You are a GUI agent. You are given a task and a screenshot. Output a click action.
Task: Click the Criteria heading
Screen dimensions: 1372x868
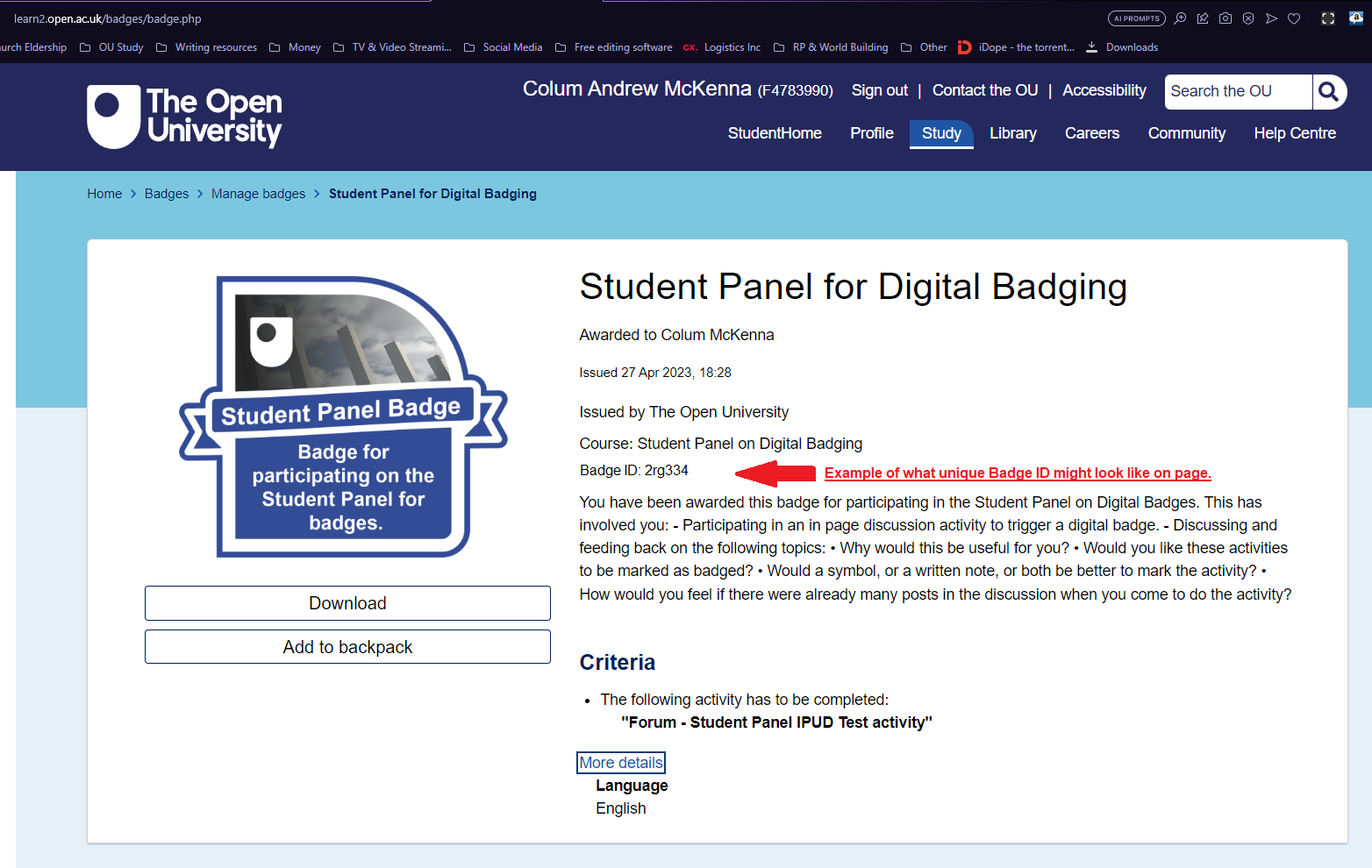point(618,662)
